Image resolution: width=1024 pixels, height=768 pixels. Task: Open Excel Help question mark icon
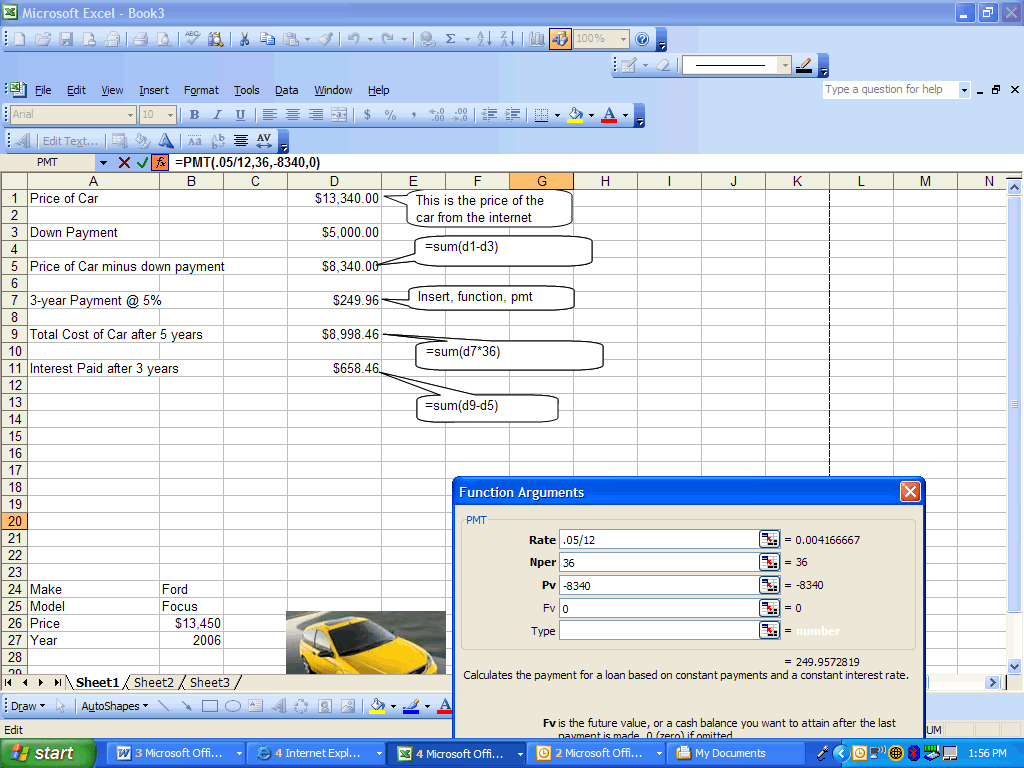click(642, 39)
